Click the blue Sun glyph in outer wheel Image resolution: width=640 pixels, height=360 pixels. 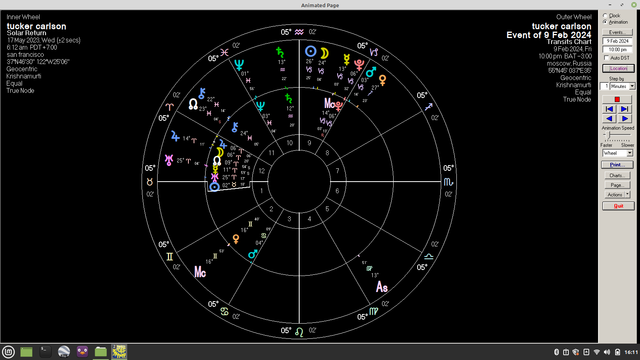[x=311, y=51]
